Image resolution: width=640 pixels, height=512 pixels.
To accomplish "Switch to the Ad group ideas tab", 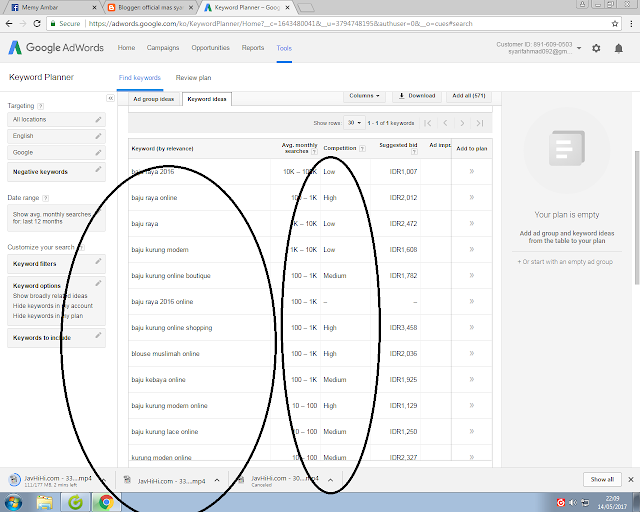I will pos(154,99).
